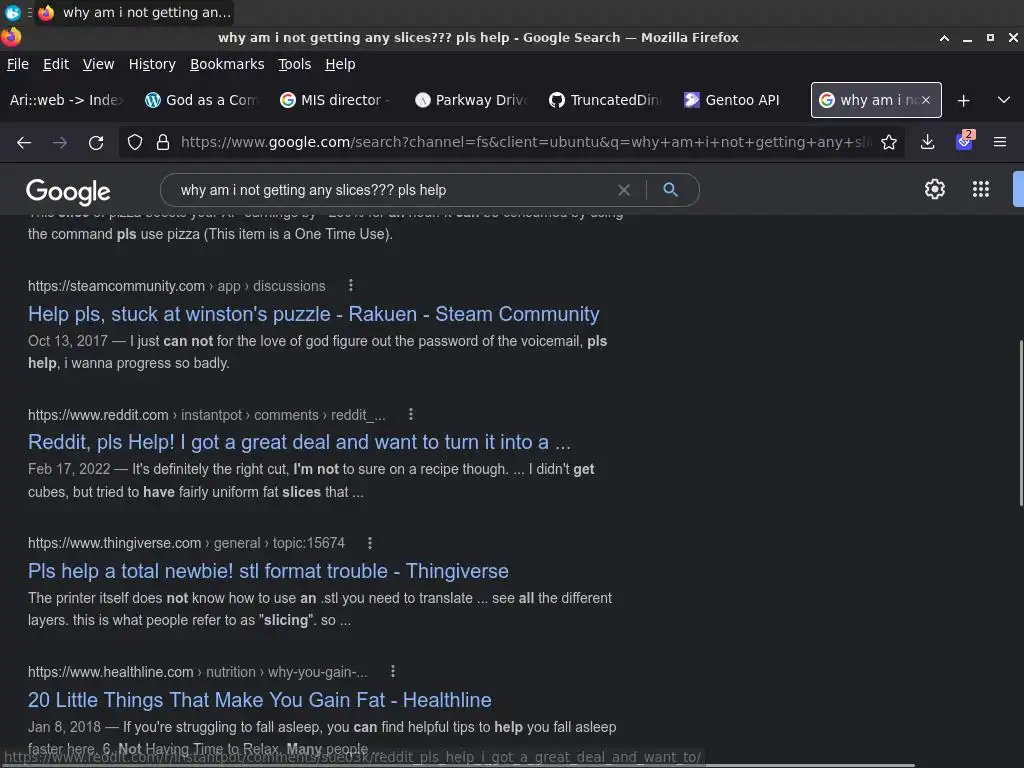Go back to the previous page
This screenshot has width=1024, height=768.
point(24,142)
